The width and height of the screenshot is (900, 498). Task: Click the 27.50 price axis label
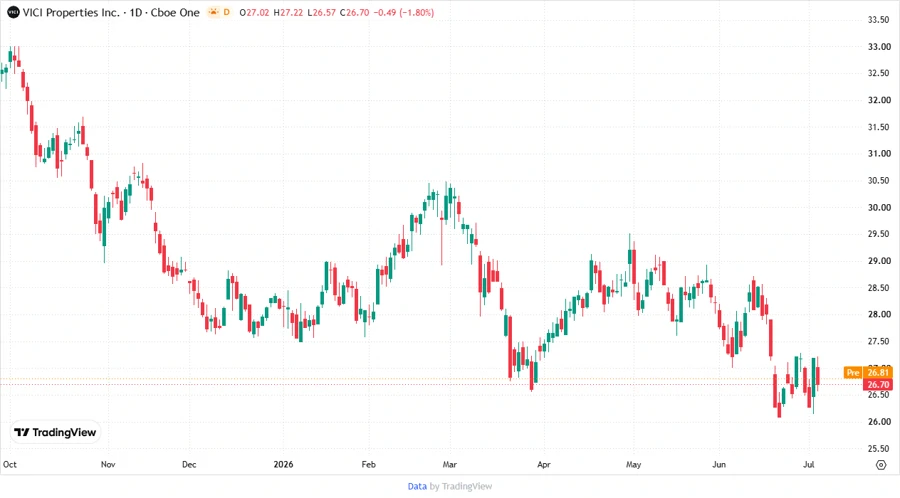coord(879,341)
